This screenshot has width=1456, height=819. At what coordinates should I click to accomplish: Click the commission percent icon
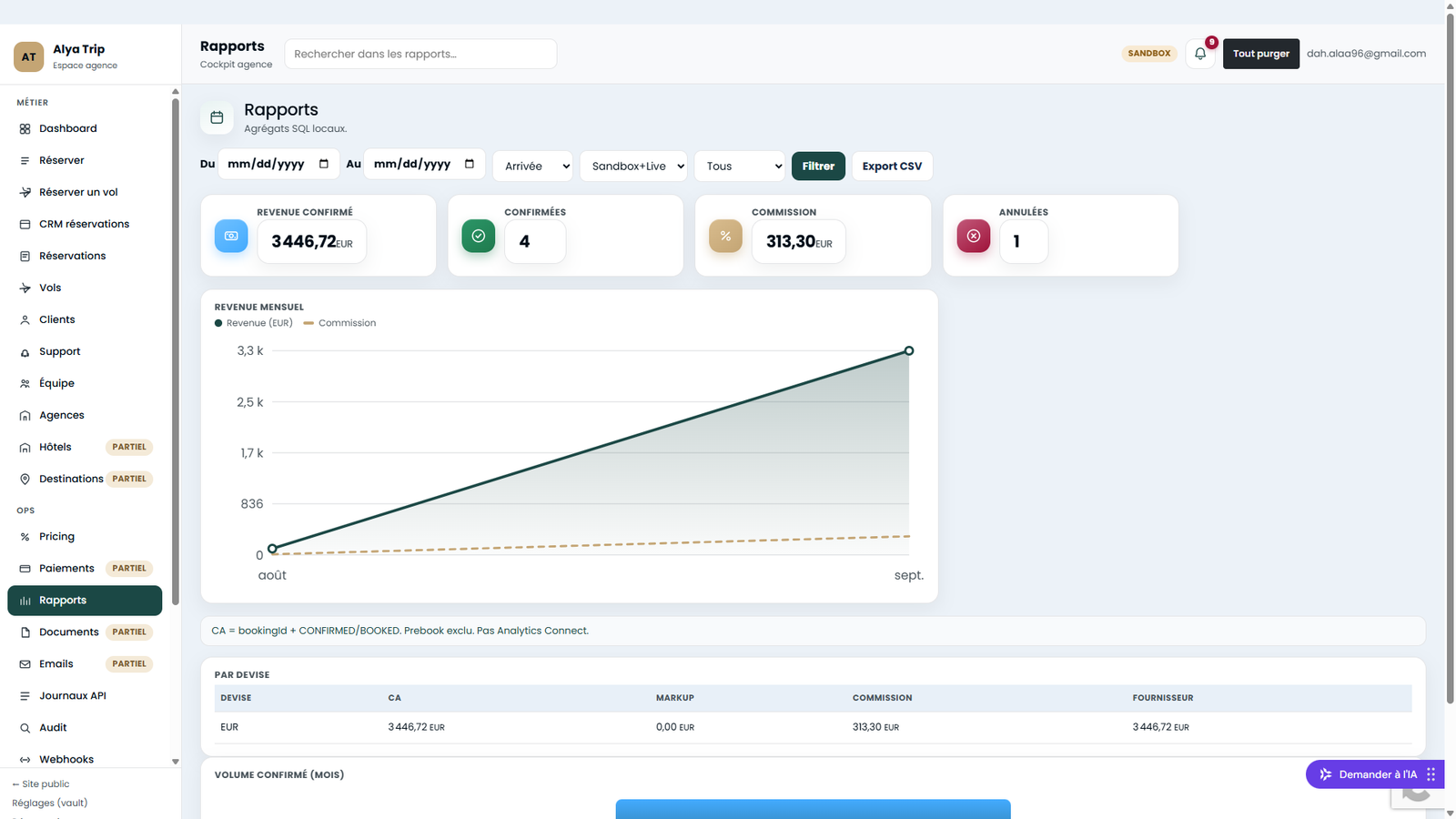click(725, 236)
